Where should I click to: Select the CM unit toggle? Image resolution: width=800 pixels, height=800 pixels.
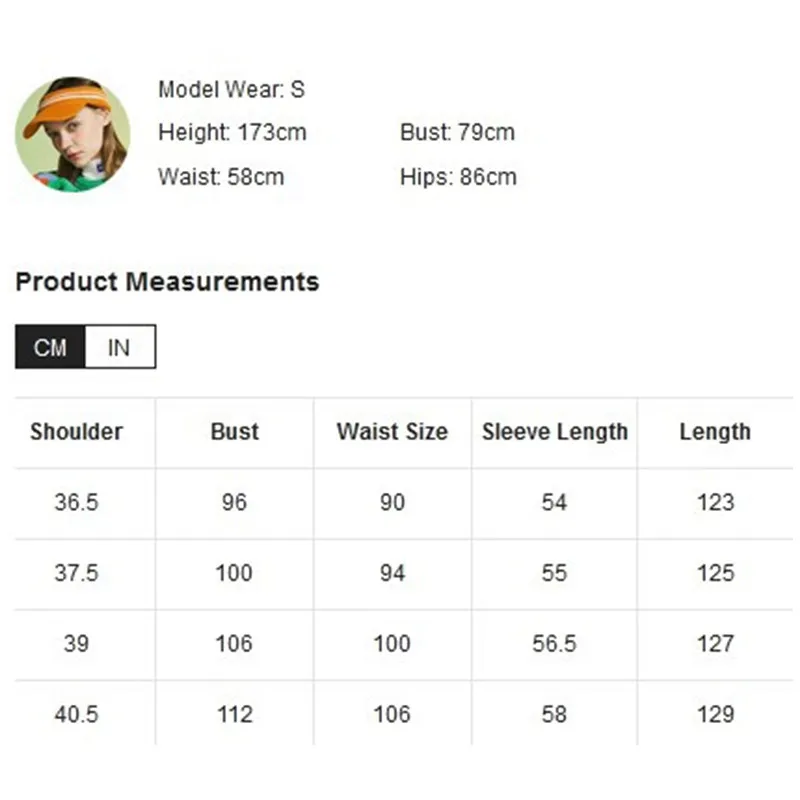[50, 347]
